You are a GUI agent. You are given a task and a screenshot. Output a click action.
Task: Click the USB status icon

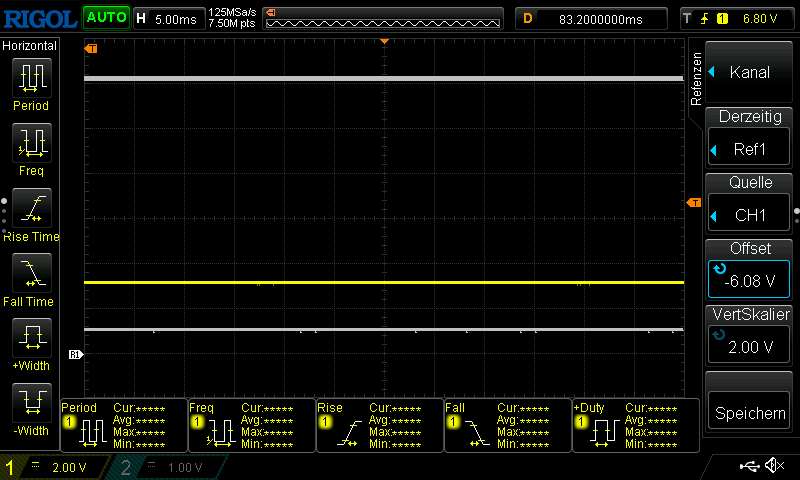749,467
